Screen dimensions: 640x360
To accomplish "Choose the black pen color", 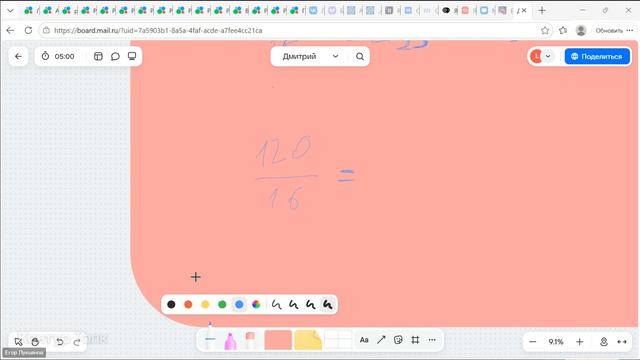I will [171, 304].
